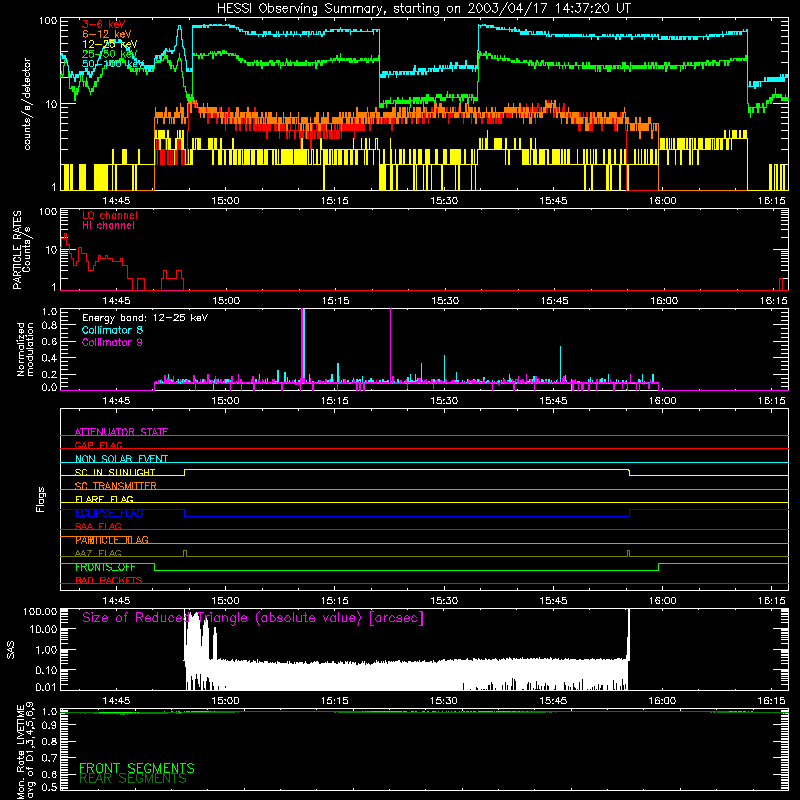Select the cyan 50-100 keV legend label

tap(113, 64)
